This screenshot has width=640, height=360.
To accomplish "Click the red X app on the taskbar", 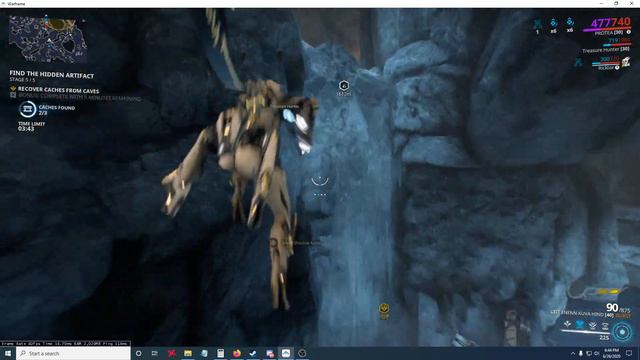I will (x=171, y=353).
